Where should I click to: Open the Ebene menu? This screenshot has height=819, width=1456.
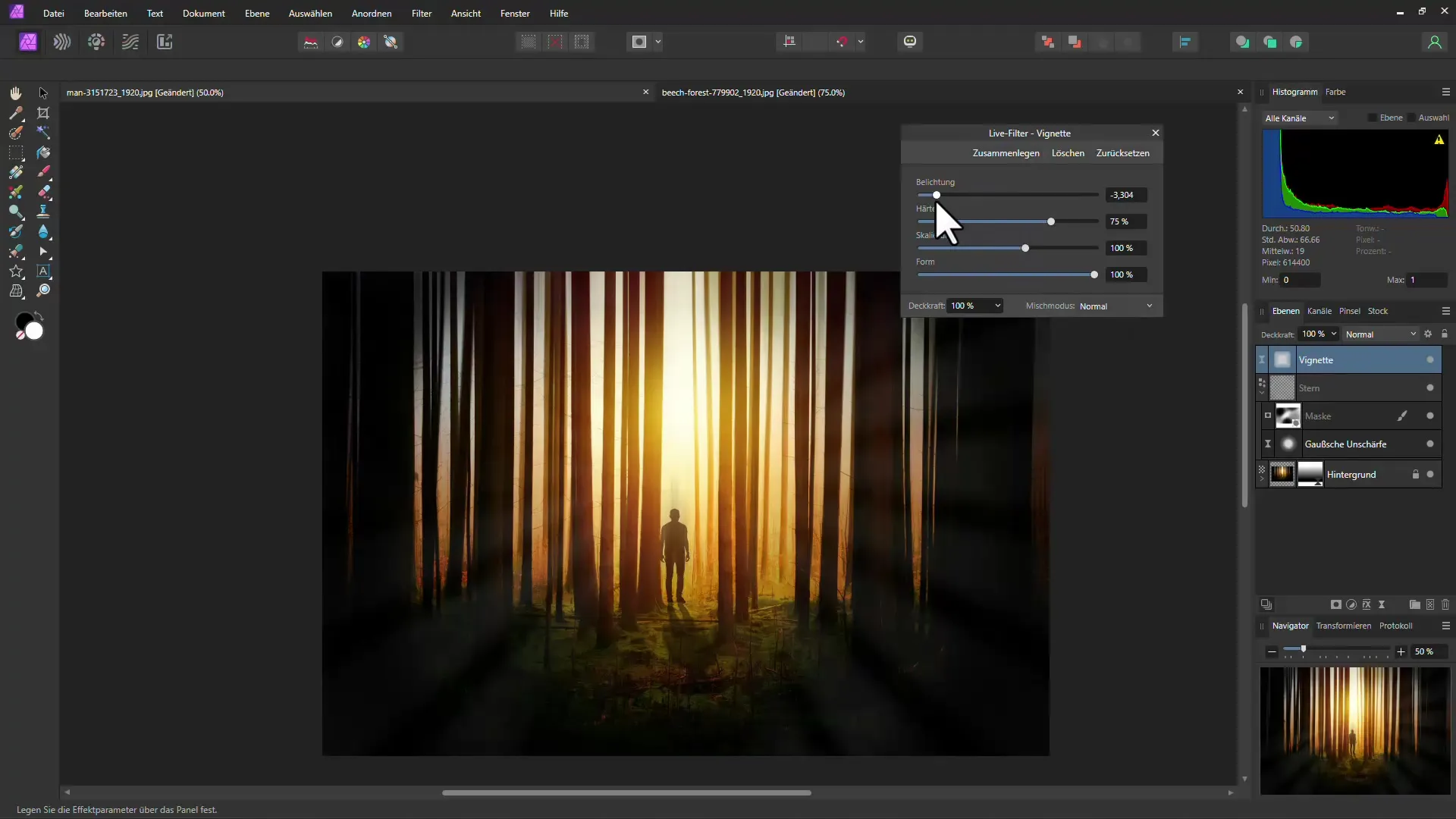[257, 14]
